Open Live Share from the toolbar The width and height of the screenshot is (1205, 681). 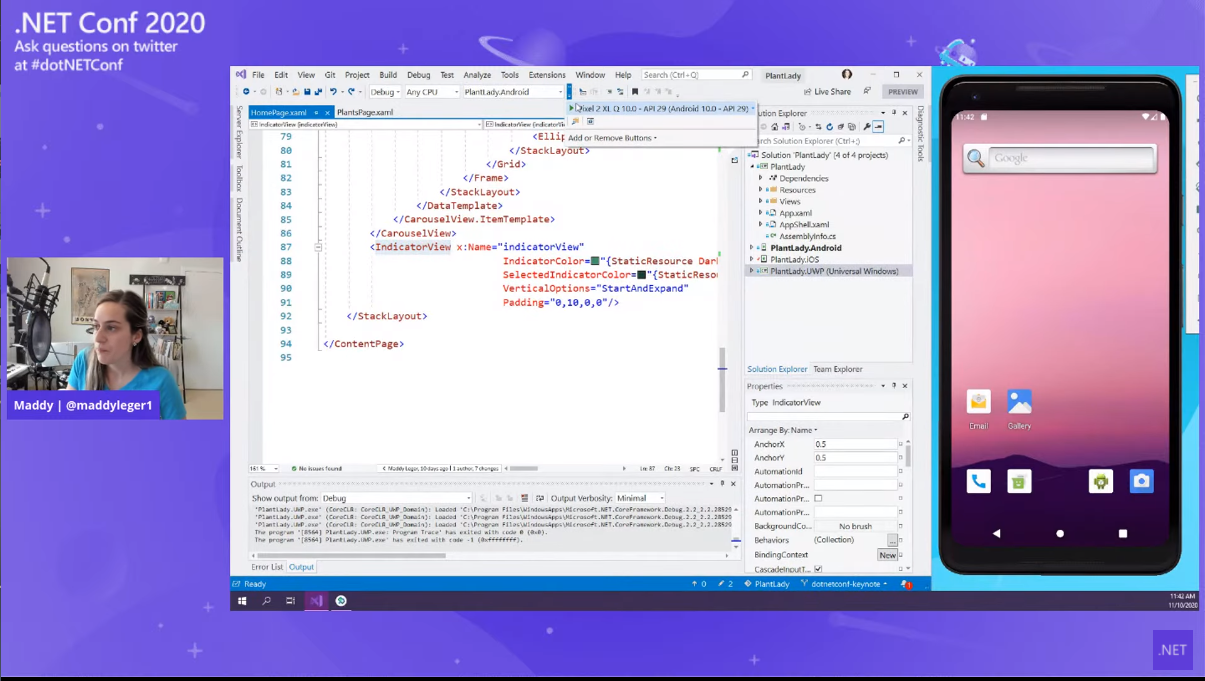pyautogui.click(x=827, y=92)
